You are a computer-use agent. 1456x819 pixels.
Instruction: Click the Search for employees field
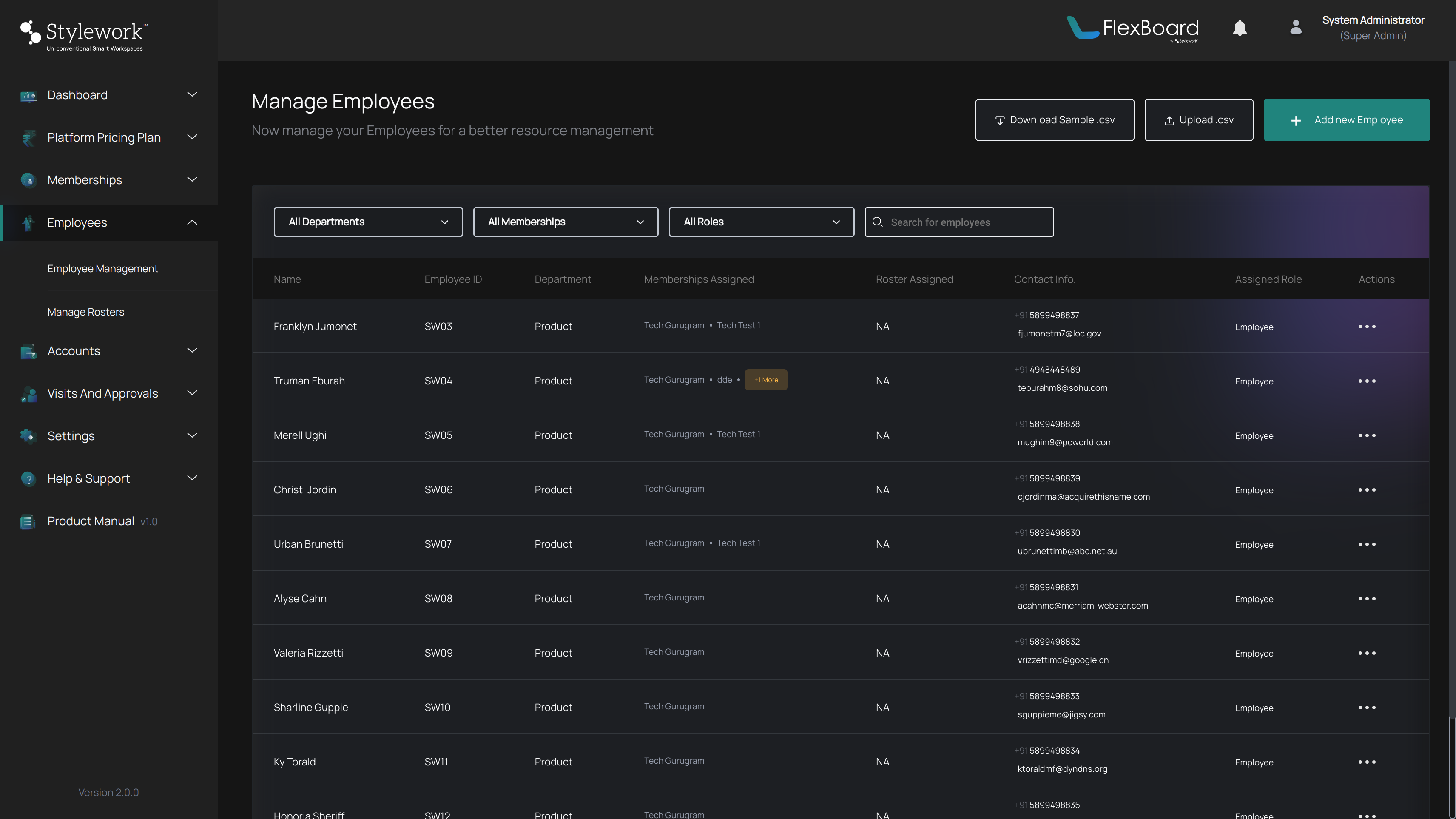click(x=959, y=222)
